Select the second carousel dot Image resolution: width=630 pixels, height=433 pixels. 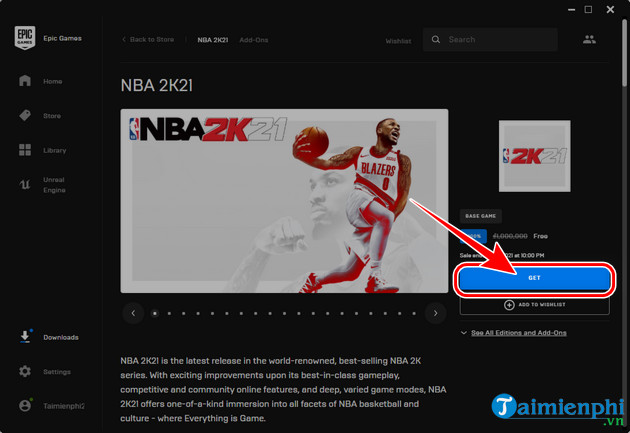169,313
